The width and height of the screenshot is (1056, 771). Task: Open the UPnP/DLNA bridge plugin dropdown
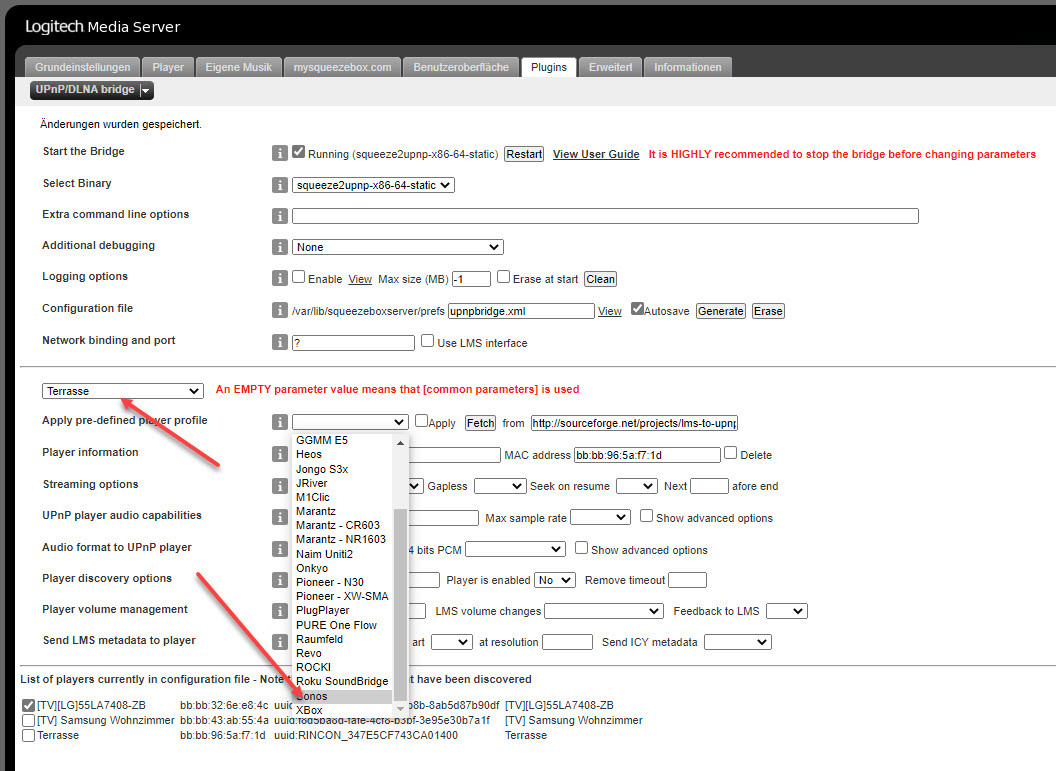click(92, 90)
